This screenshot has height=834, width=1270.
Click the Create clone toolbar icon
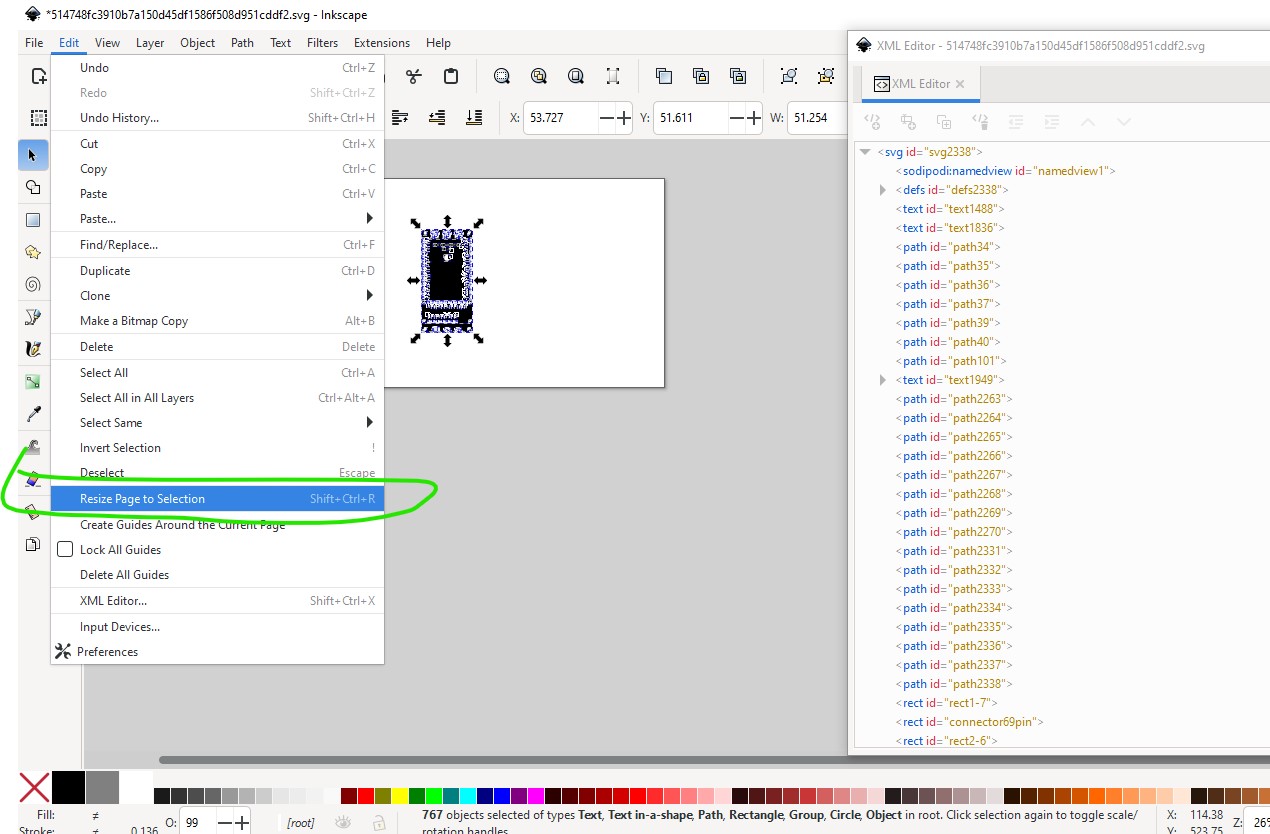[701, 76]
